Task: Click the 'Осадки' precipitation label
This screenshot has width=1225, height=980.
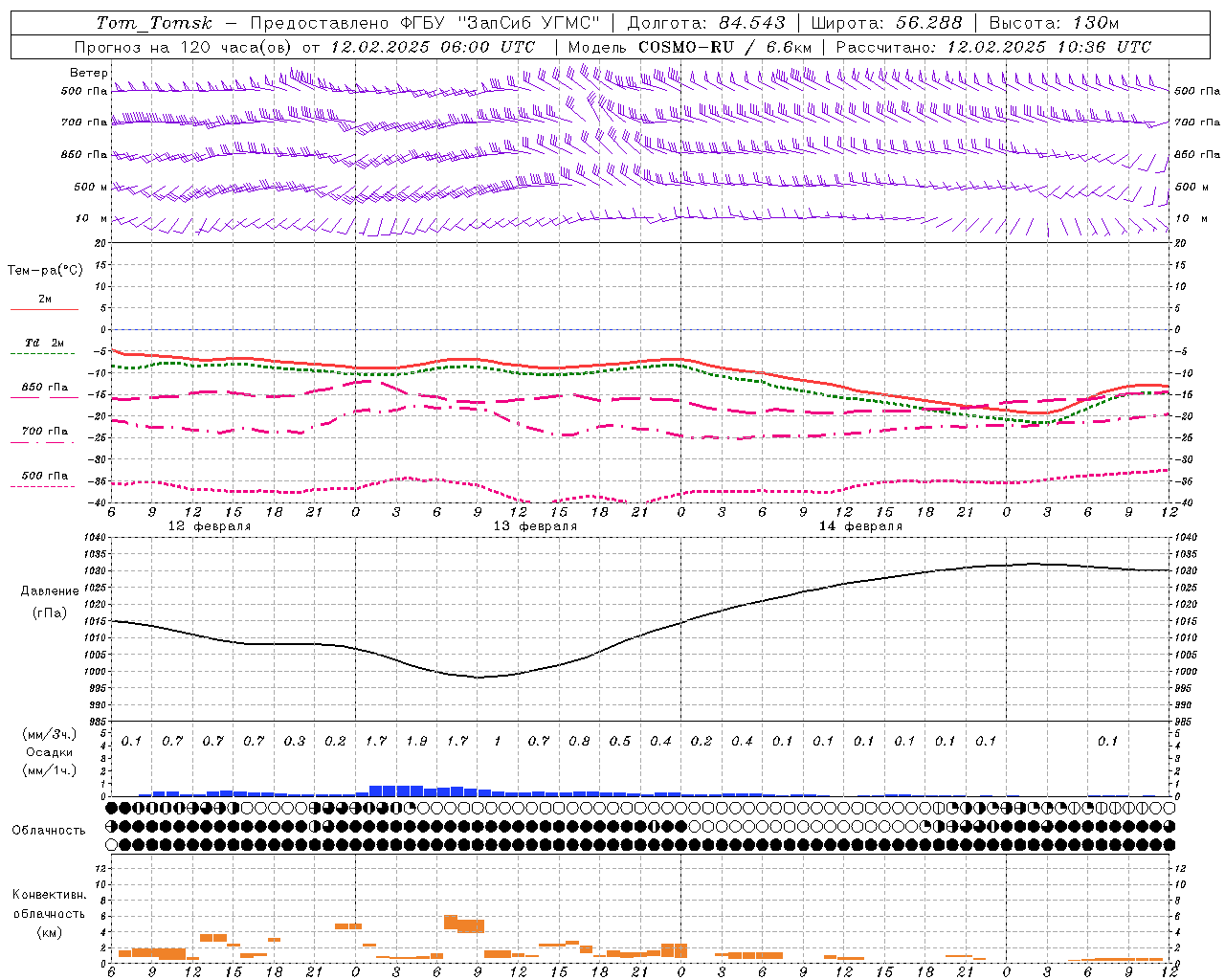Action: pos(50,752)
